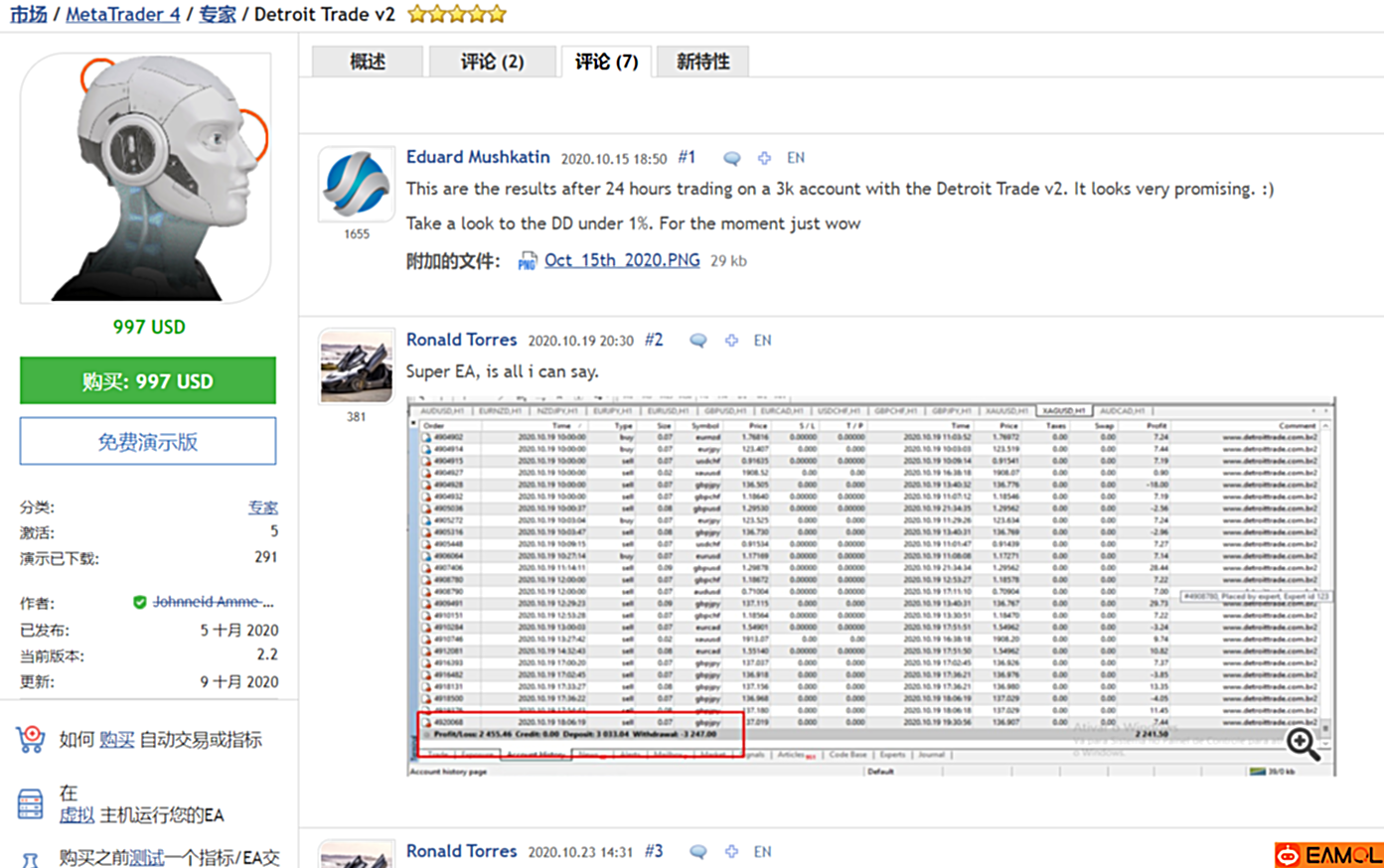Click the shopping cart icon in sidebar
This screenshot has width=1384, height=868.
(31, 739)
